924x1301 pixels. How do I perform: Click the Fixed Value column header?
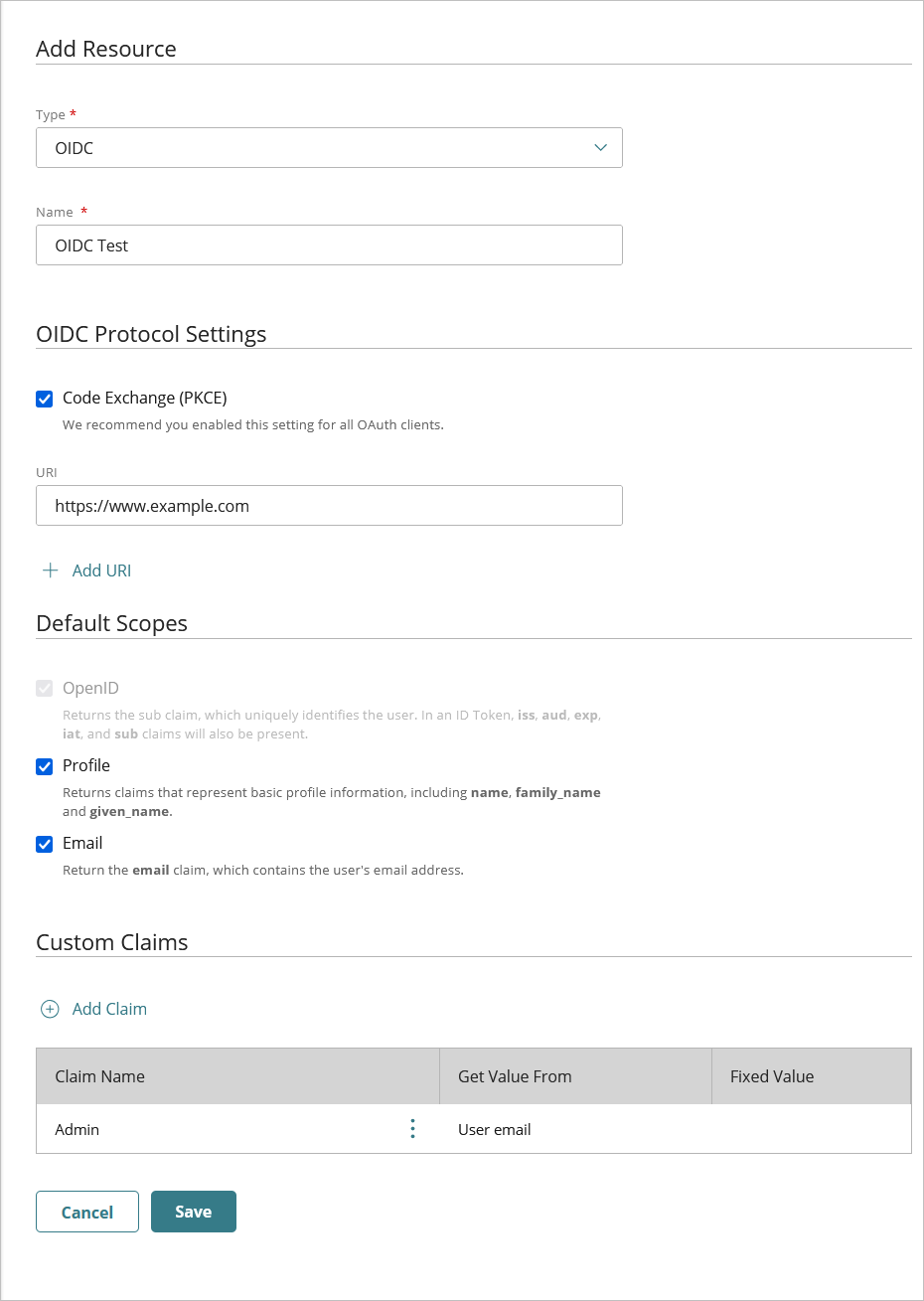[772, 1076]
